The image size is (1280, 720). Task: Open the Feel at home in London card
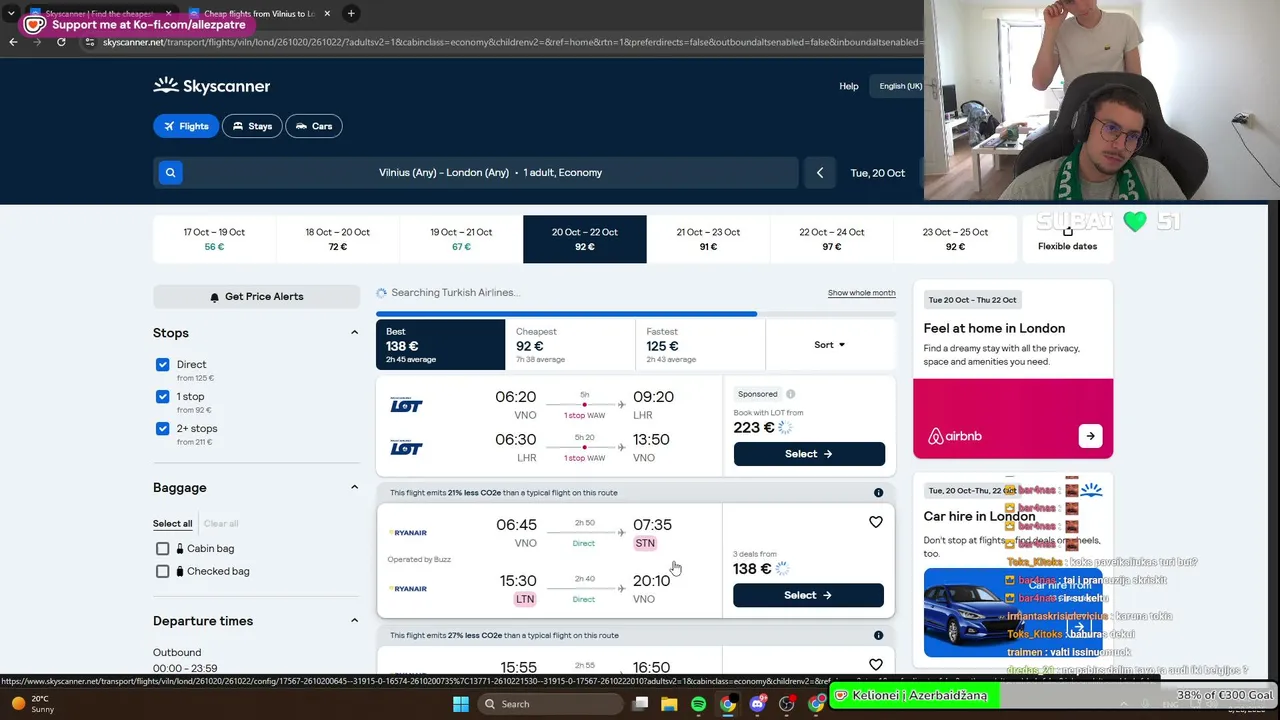1013,369
